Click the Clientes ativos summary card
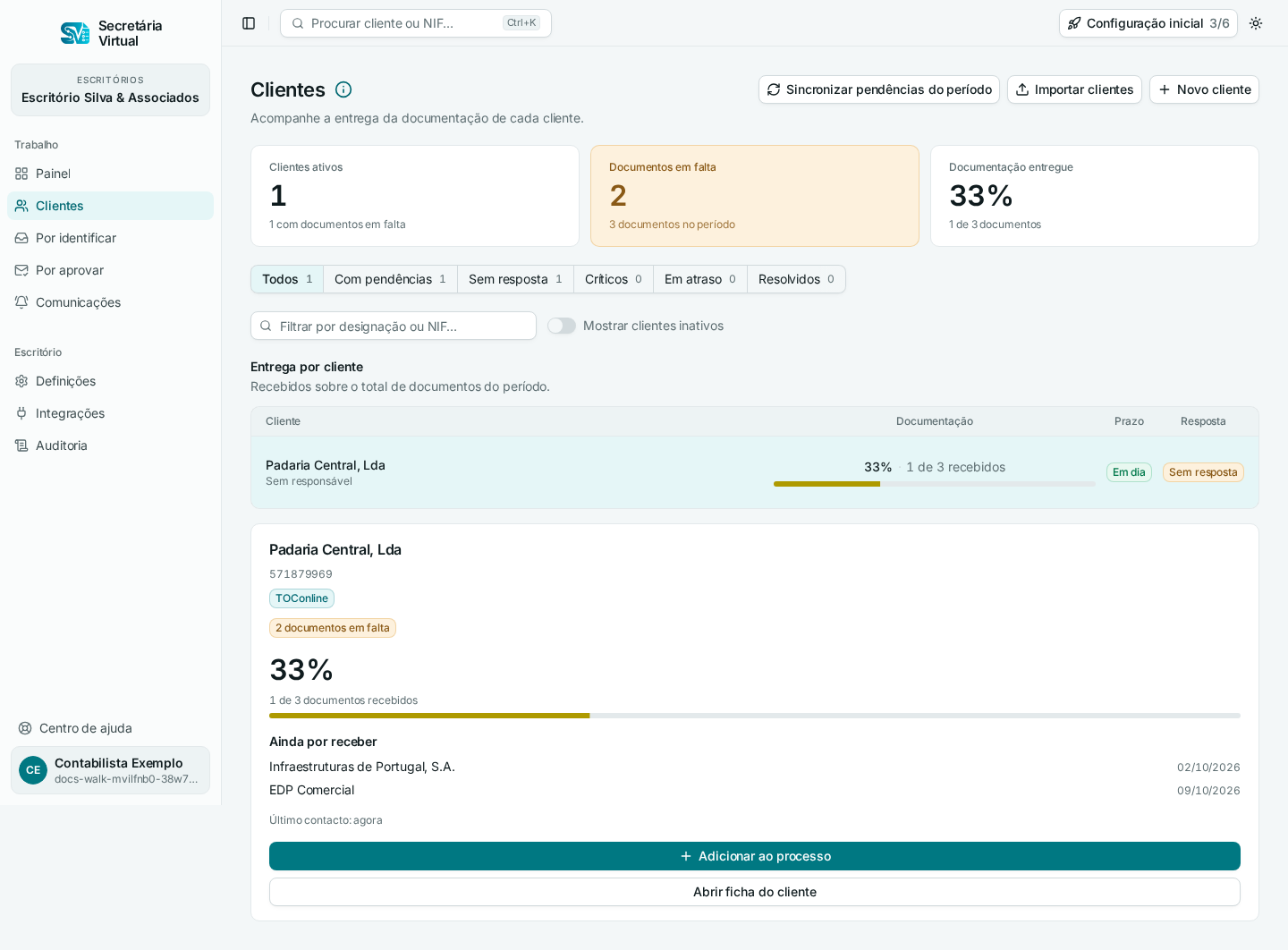This screenshot has width=1288, height=950. pyautogui.click(x=415, y=196)
